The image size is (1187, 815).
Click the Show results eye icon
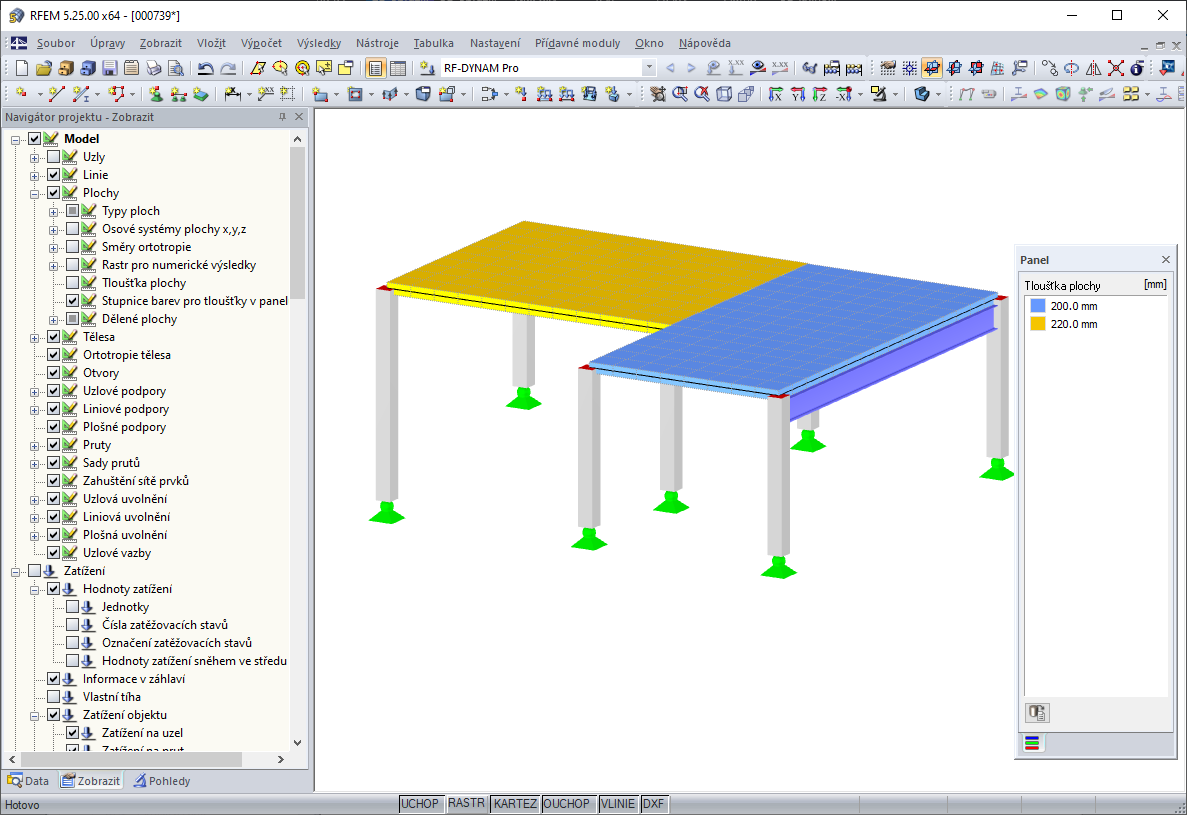(757, 68)
